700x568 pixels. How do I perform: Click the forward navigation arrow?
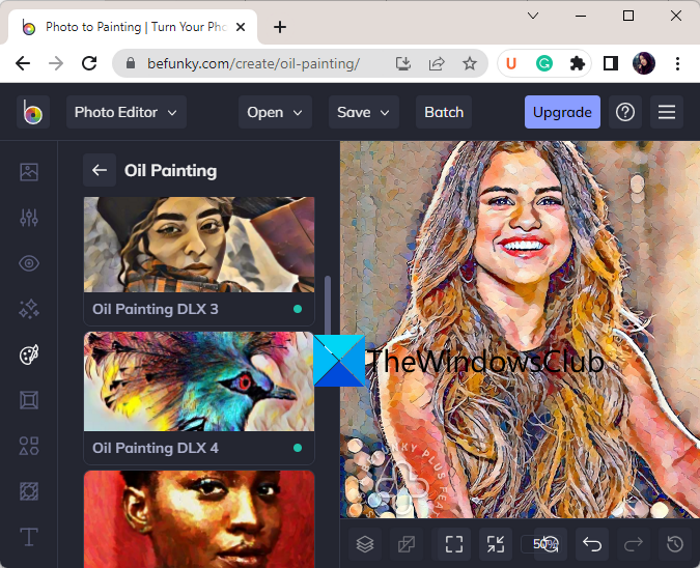[56, 63]
